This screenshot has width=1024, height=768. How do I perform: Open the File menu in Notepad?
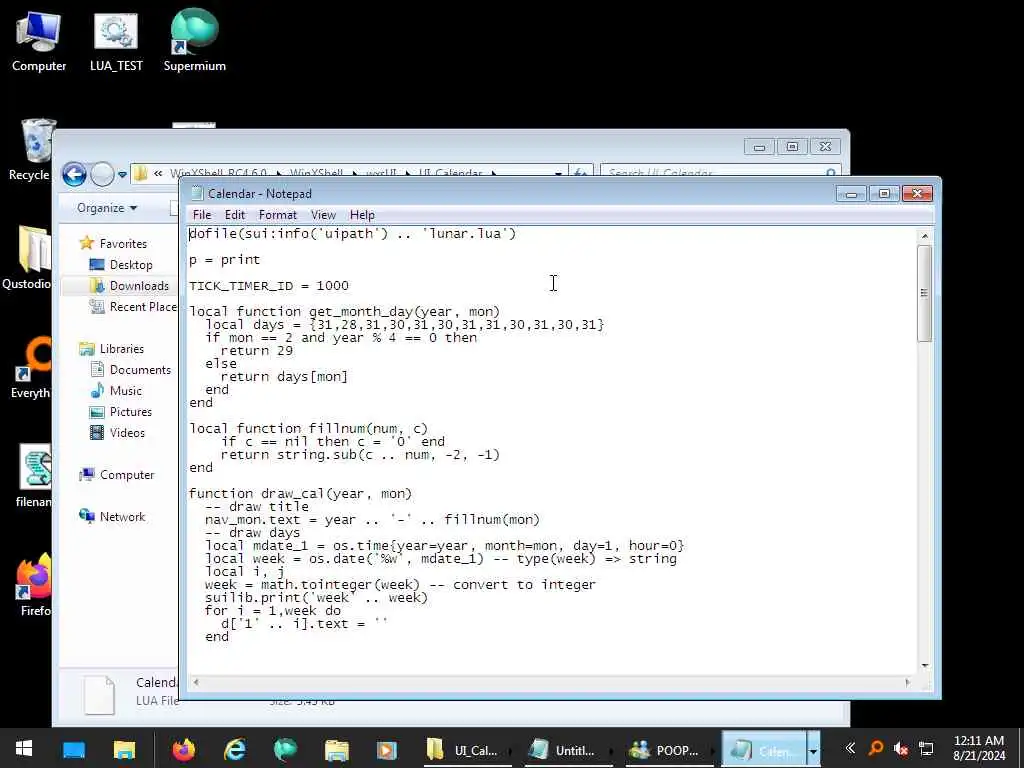pos(202,215)
